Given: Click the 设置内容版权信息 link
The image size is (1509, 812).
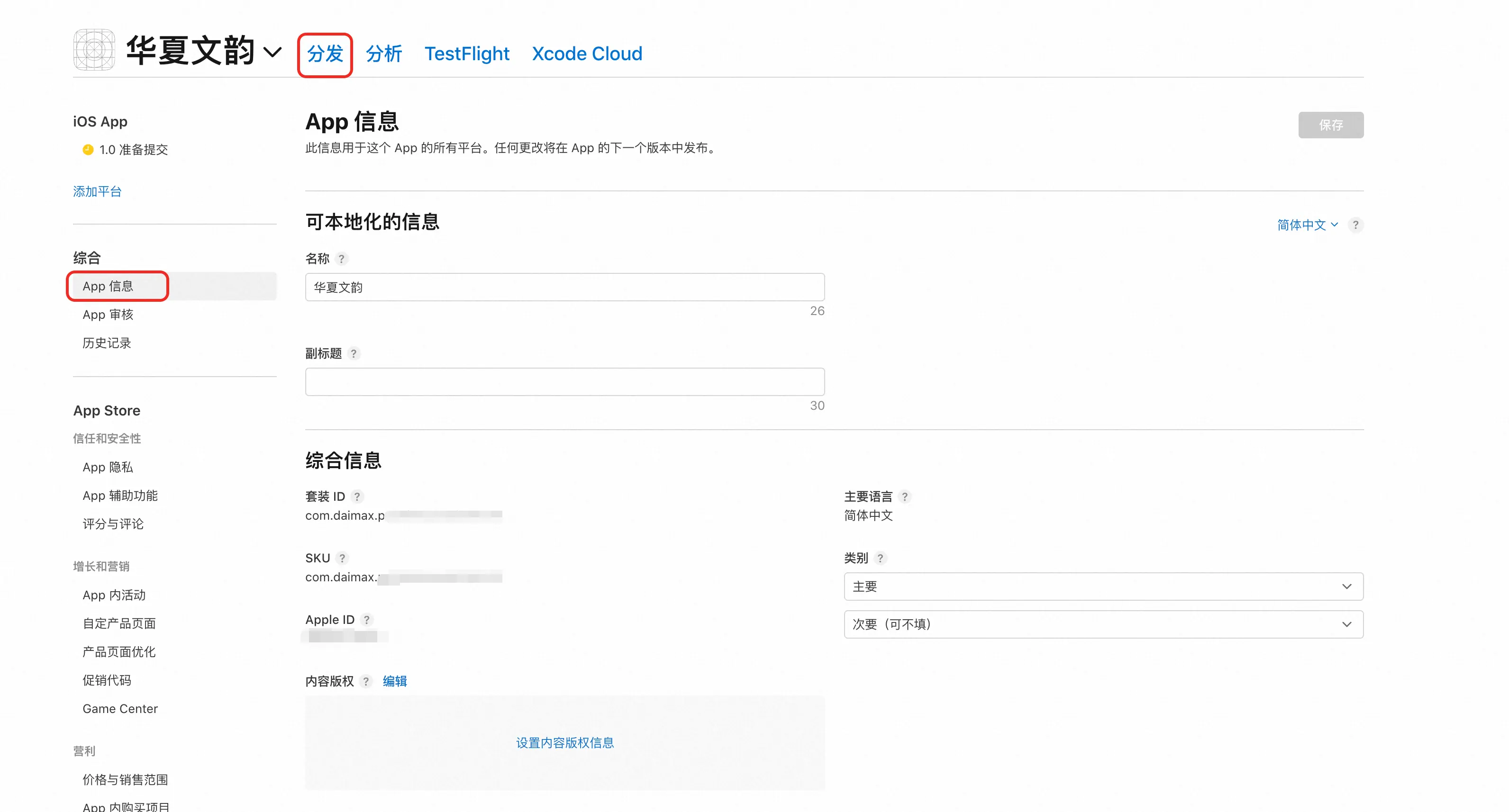Looking at the screenshot, I should pyautogui.click(x=565, y=743).
